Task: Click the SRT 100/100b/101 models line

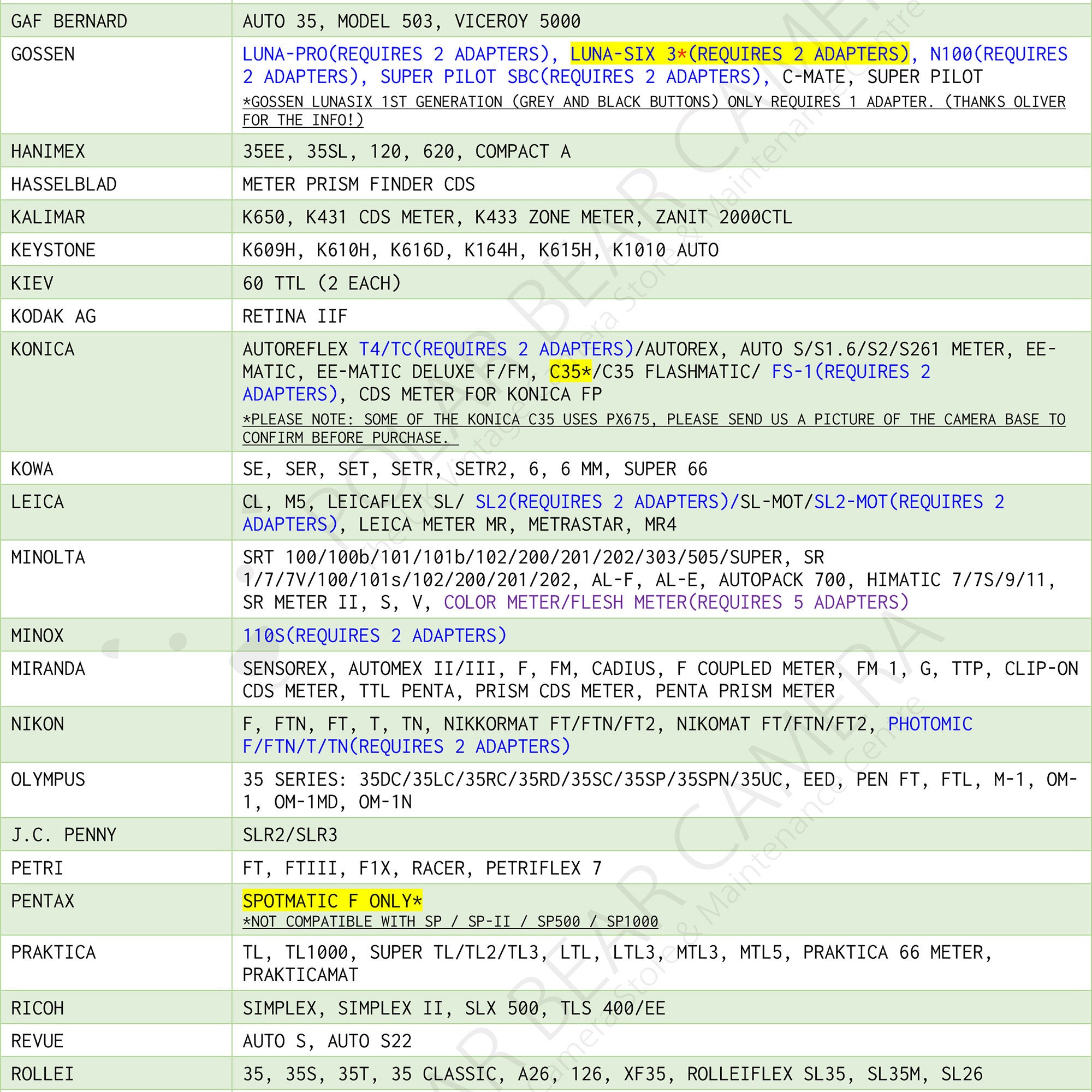Action: [533, 557]
